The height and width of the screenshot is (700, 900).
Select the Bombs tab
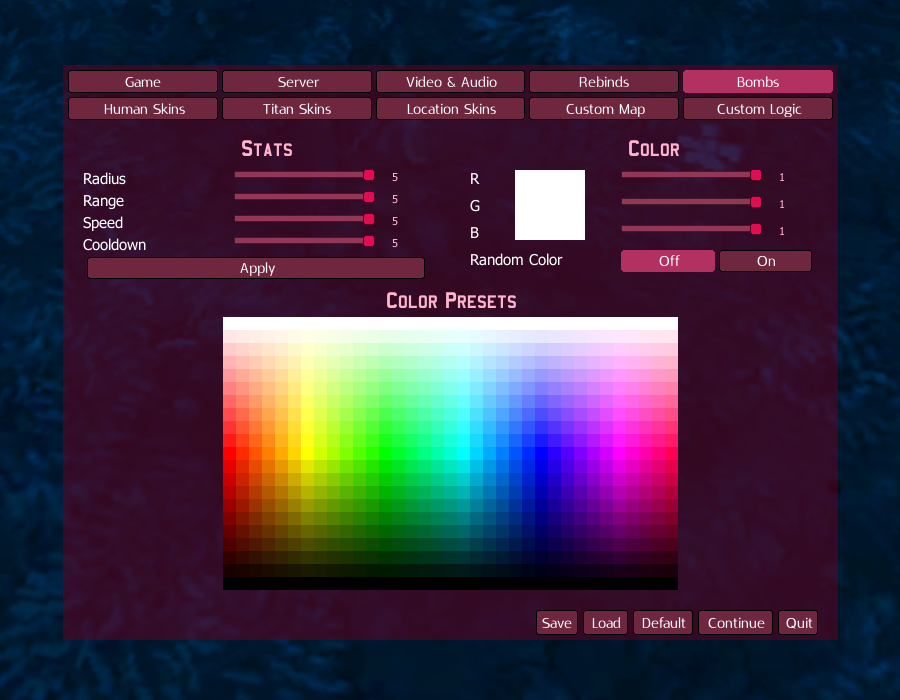point(758,81)
